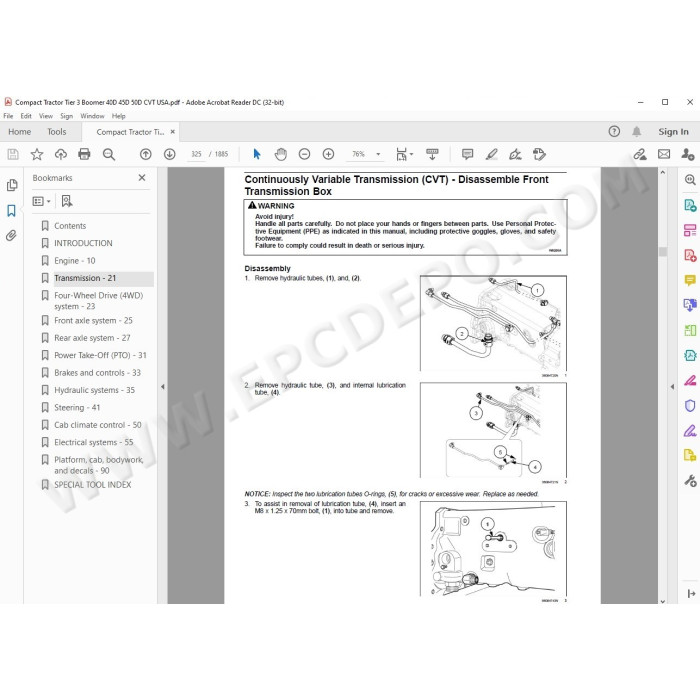This screenshot has height=700, width=700.
Task: Open the Edit menu
Action: pyautogui.click(x=26, y=116)
